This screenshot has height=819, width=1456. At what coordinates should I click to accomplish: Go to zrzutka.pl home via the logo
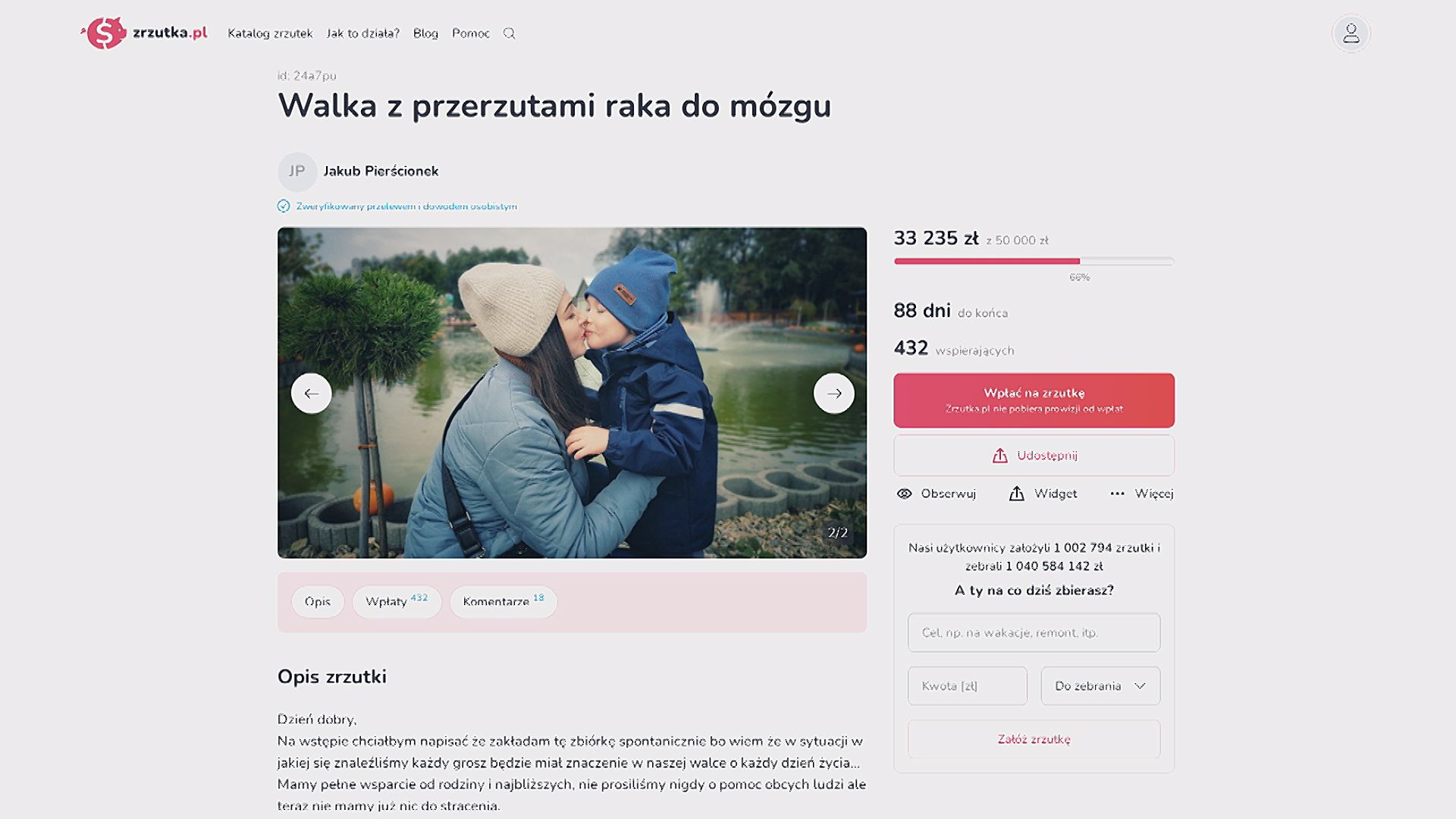coord(143,33)
